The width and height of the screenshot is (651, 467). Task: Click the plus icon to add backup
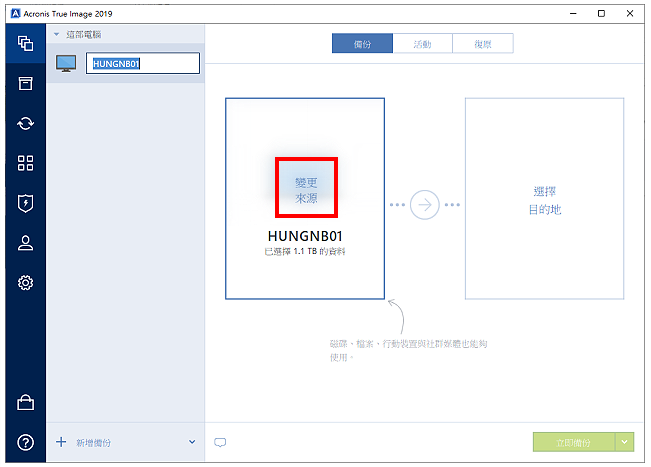pos(61,442)
